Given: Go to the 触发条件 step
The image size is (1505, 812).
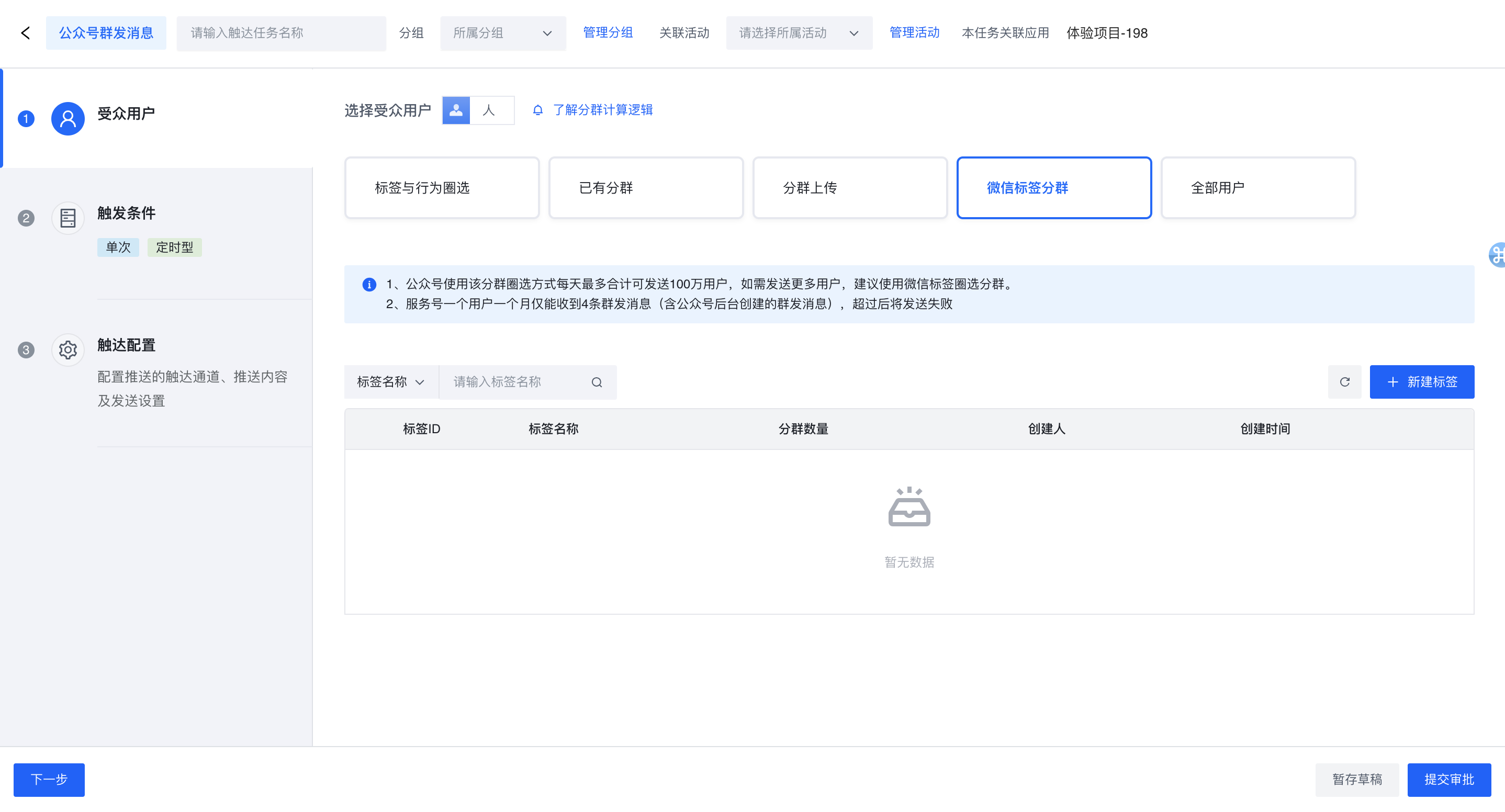Looking at the screenshot, I should 126,213.
